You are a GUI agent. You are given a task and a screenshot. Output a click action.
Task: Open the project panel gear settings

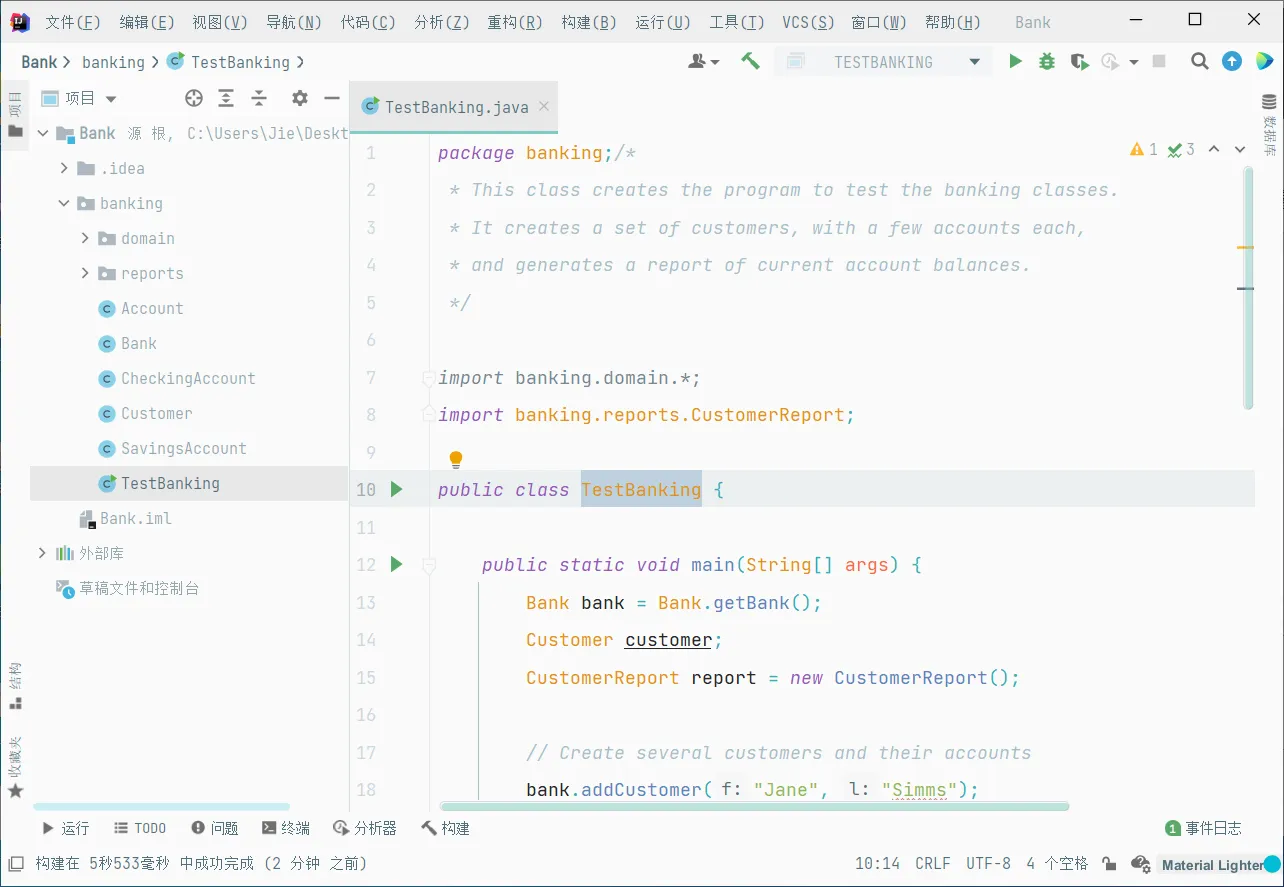click(300, 98)
